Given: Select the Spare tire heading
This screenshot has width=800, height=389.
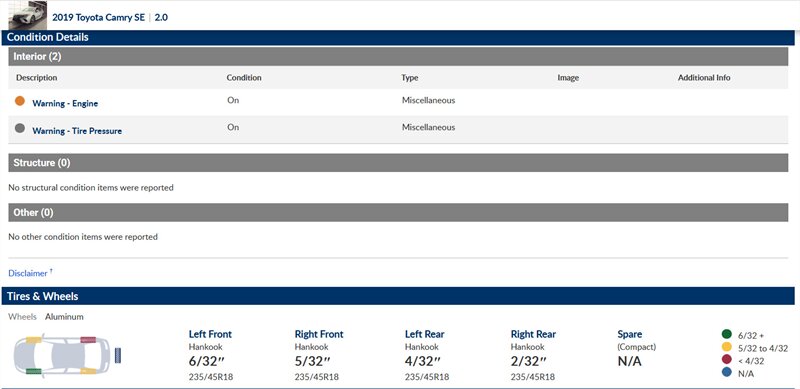Looking at the screenshot, I should point(630,334).
